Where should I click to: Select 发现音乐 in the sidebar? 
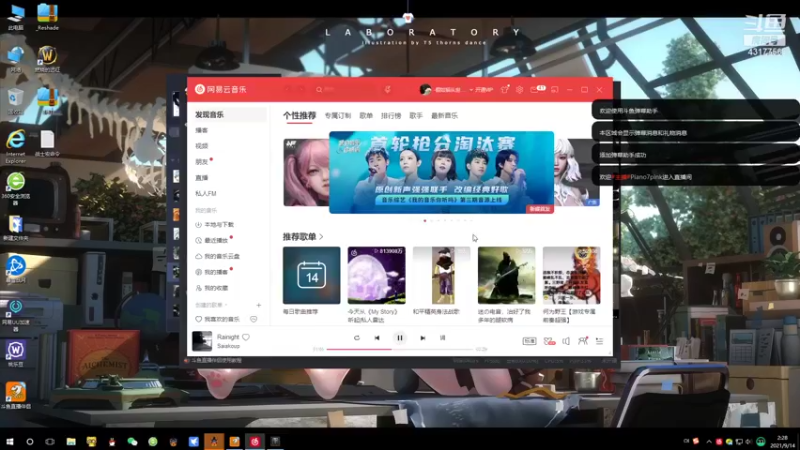[x=229, y=115]
